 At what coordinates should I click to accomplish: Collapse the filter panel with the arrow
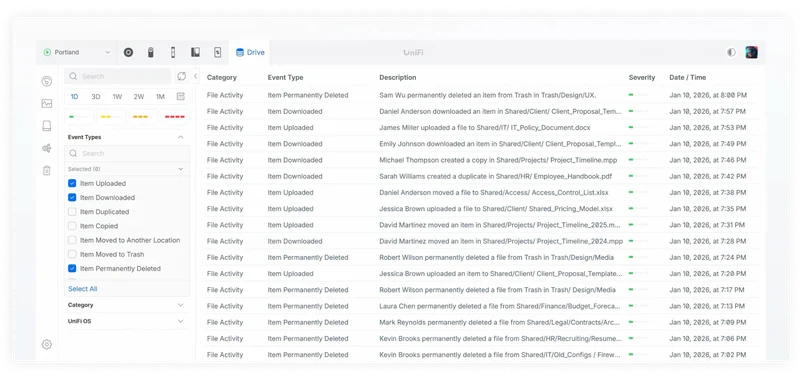[195, 76]
